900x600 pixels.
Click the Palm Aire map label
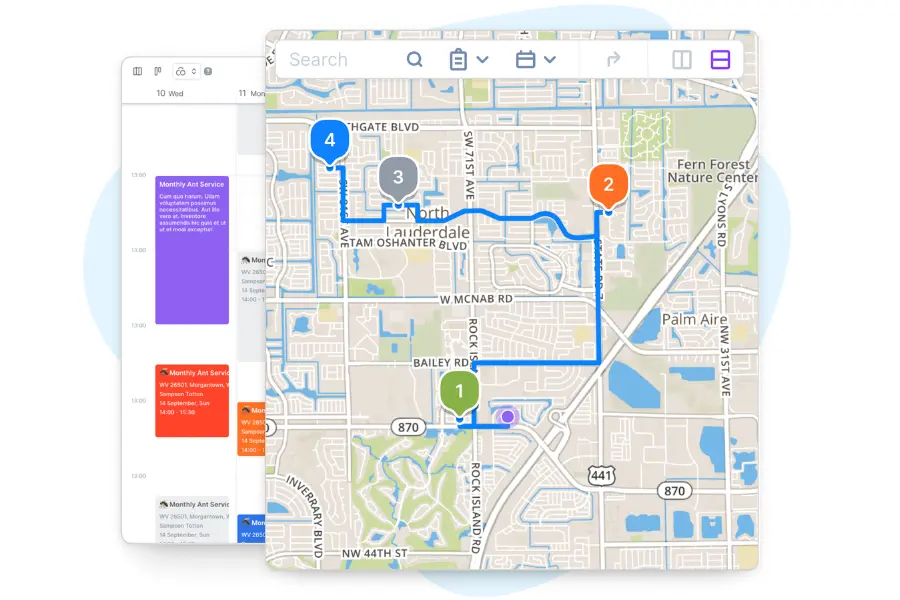695,319
